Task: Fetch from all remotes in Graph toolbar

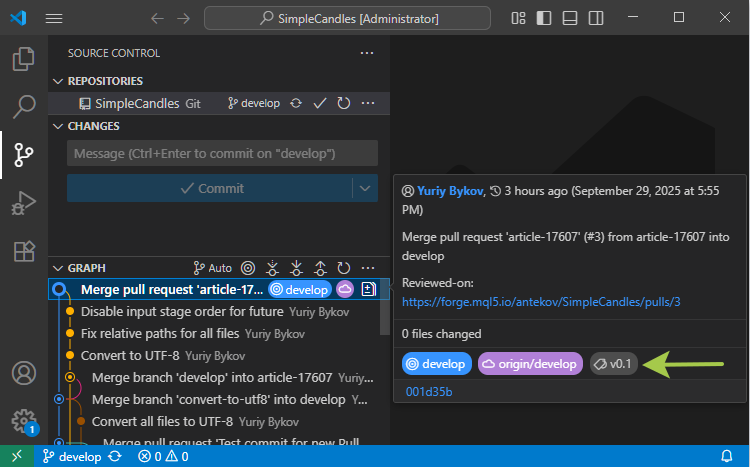Action: 272,268
